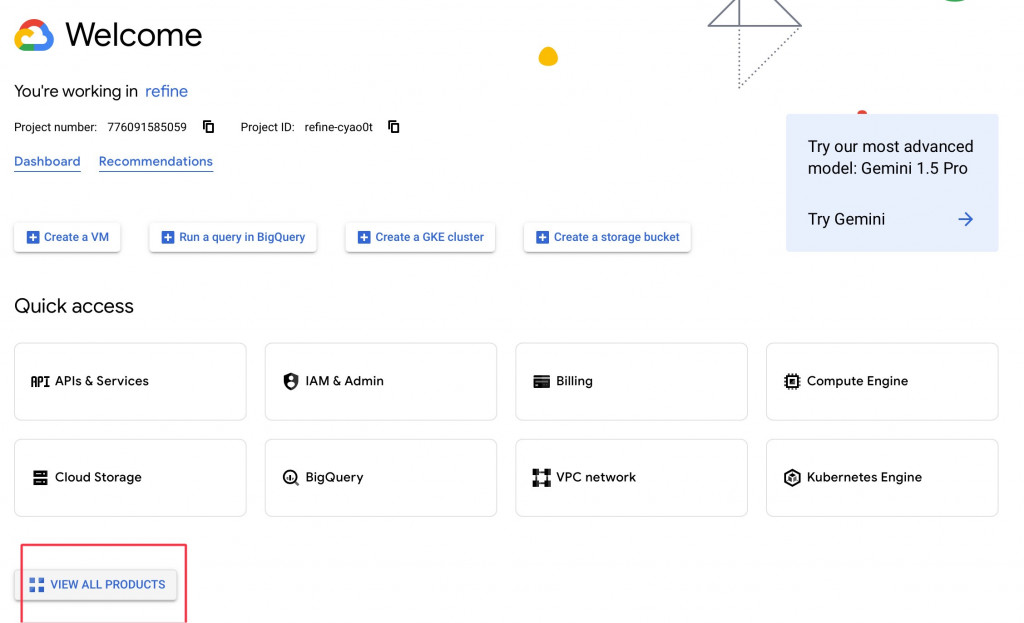The image size is (1024, 623).
Task: Click the Cloud Storage icon
Action: [x=40, y=478]
